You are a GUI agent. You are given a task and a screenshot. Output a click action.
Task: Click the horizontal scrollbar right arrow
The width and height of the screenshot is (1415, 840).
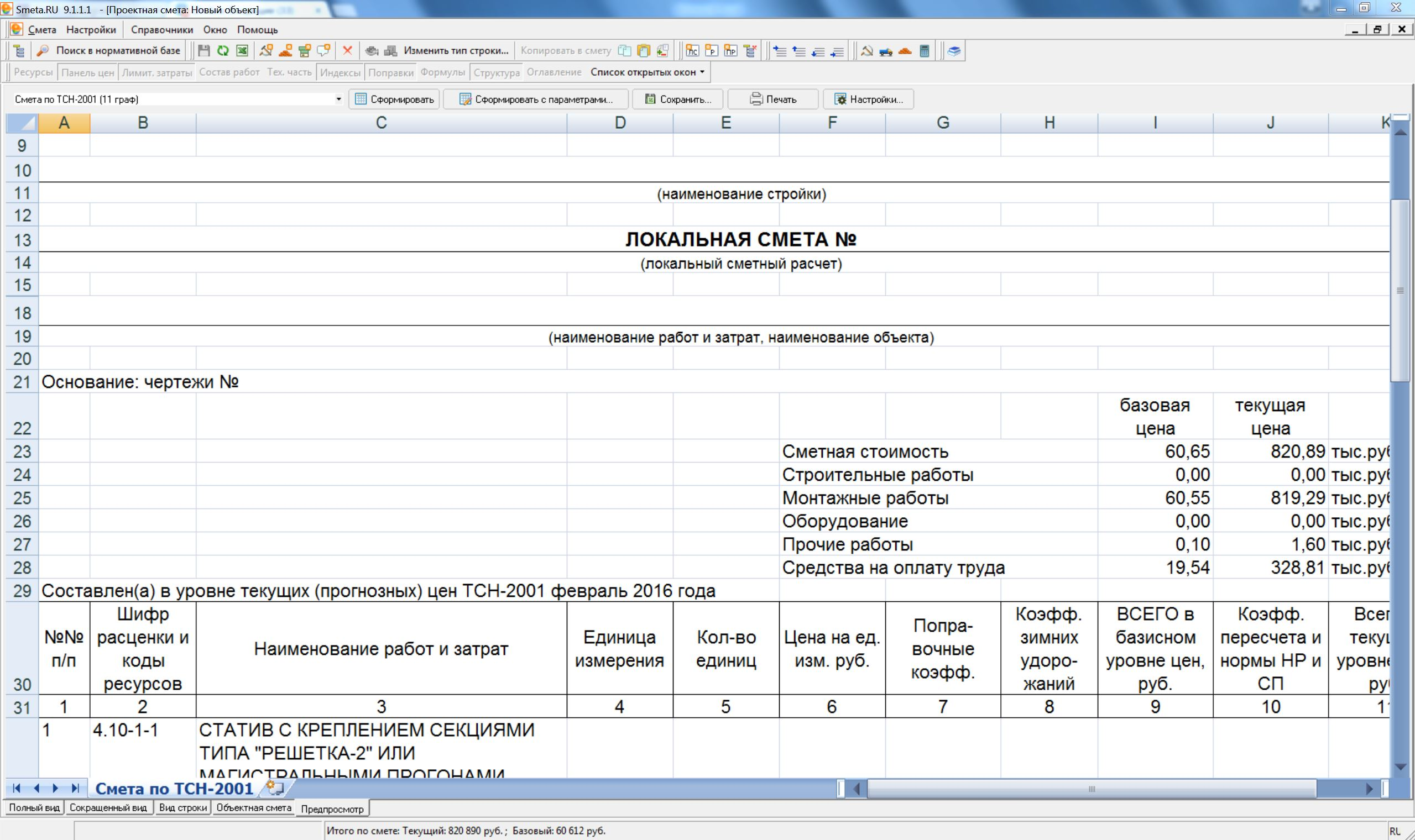click(1370, 789)
